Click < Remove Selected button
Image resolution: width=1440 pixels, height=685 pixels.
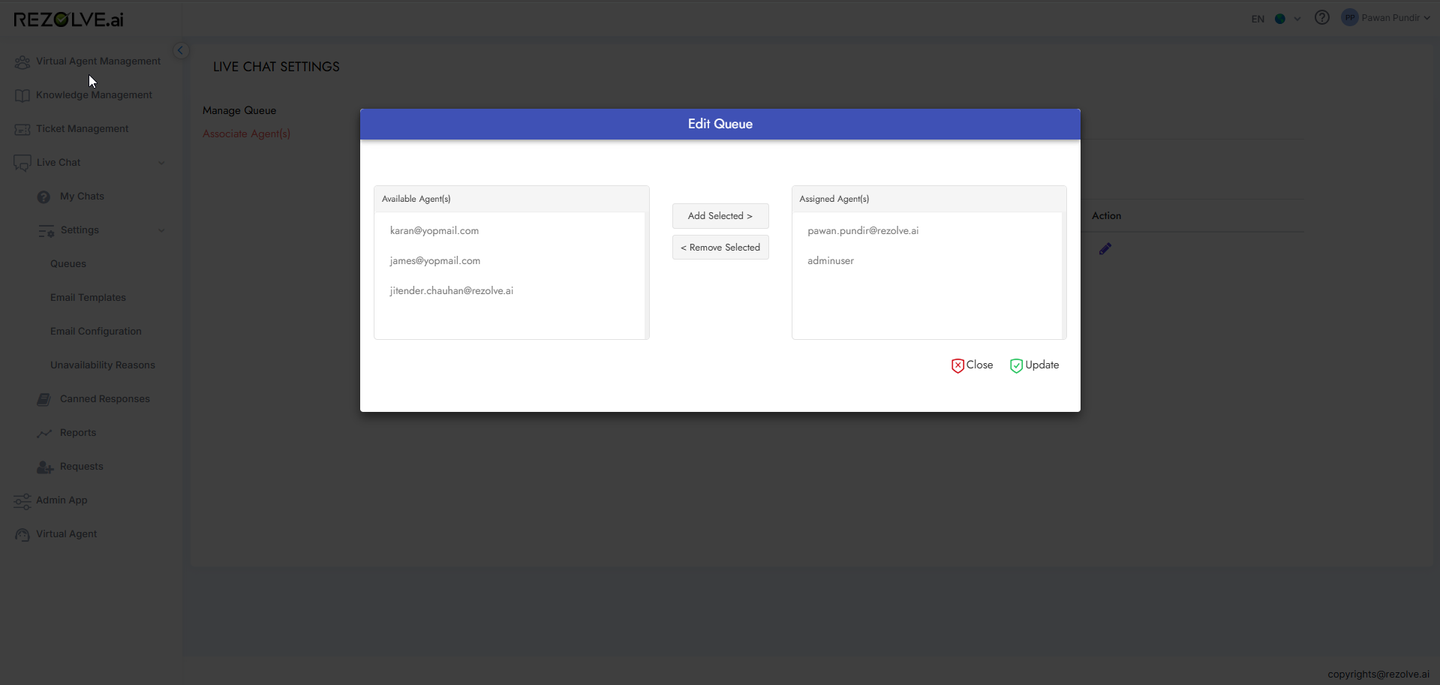pos(720,247)
